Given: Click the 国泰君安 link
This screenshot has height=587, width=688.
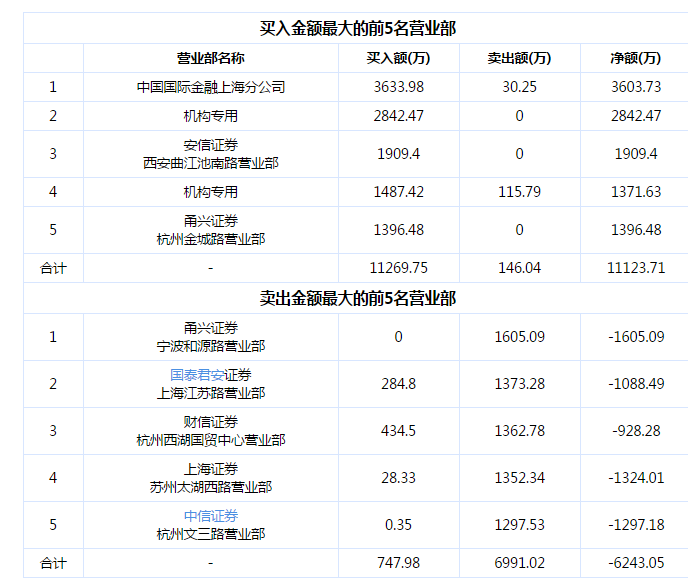Looking at the screenshot, I should click(x=197, y=375).
